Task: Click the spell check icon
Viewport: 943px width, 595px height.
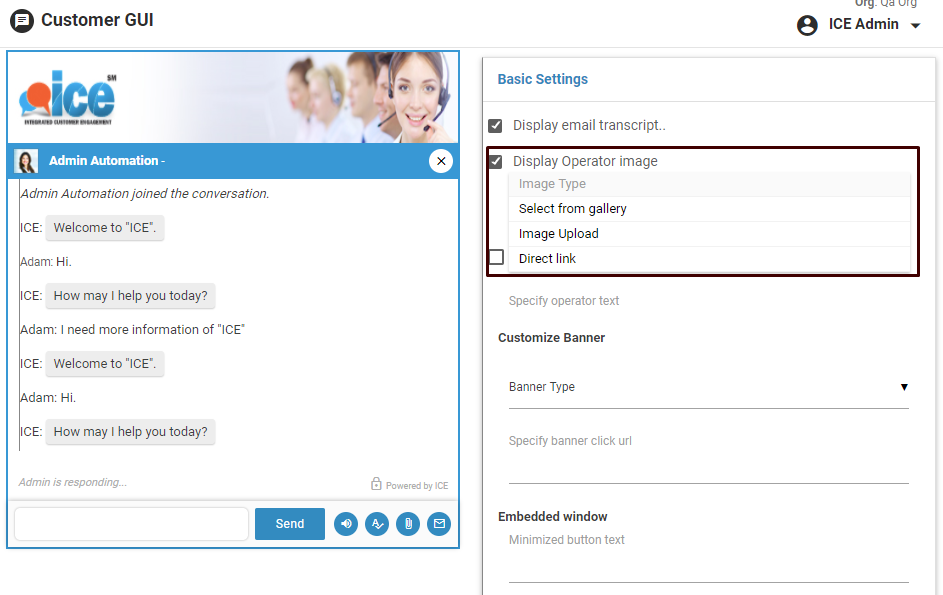Action: click(x=377, y=524)
